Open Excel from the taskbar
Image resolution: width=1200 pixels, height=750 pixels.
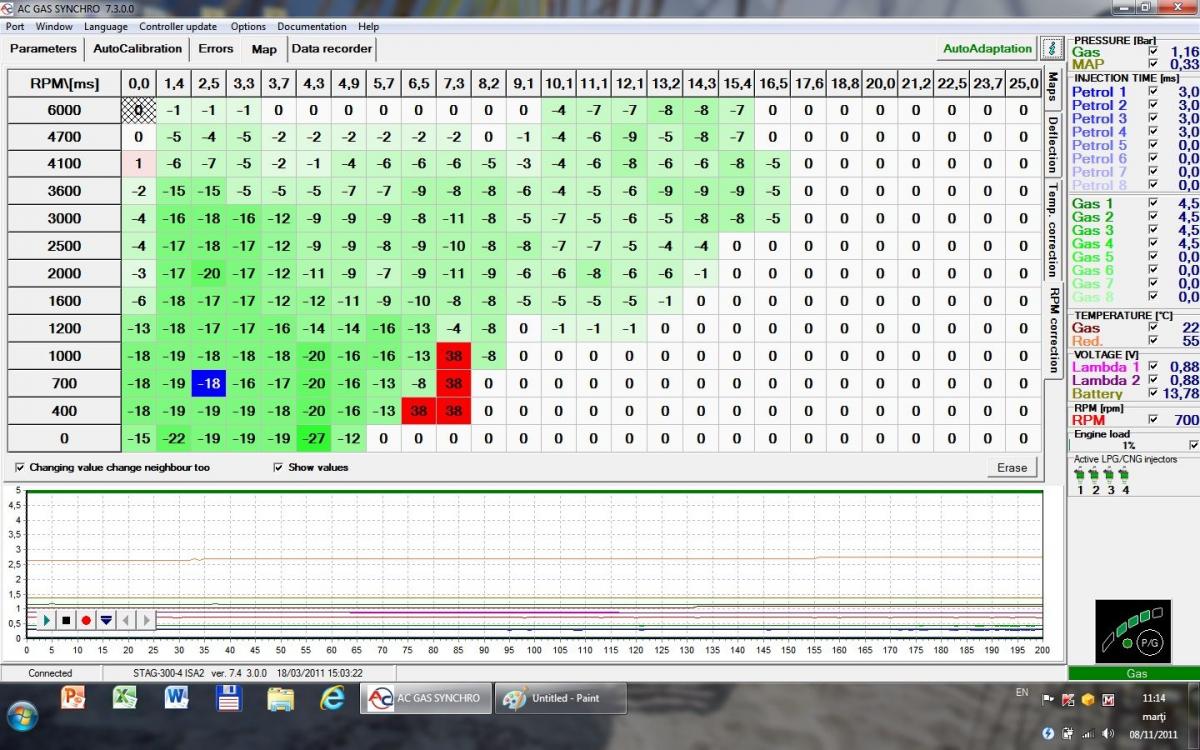(x=124, y=698)
